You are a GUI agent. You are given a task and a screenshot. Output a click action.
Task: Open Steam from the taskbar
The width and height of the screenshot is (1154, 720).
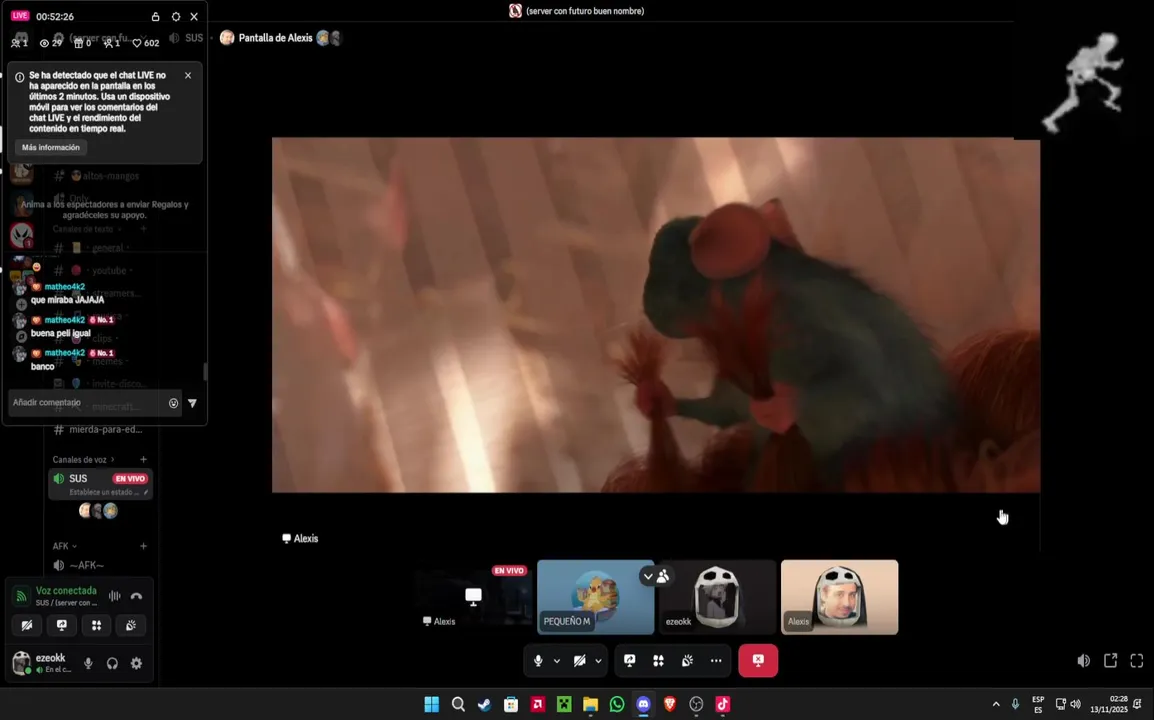[484, 705]
